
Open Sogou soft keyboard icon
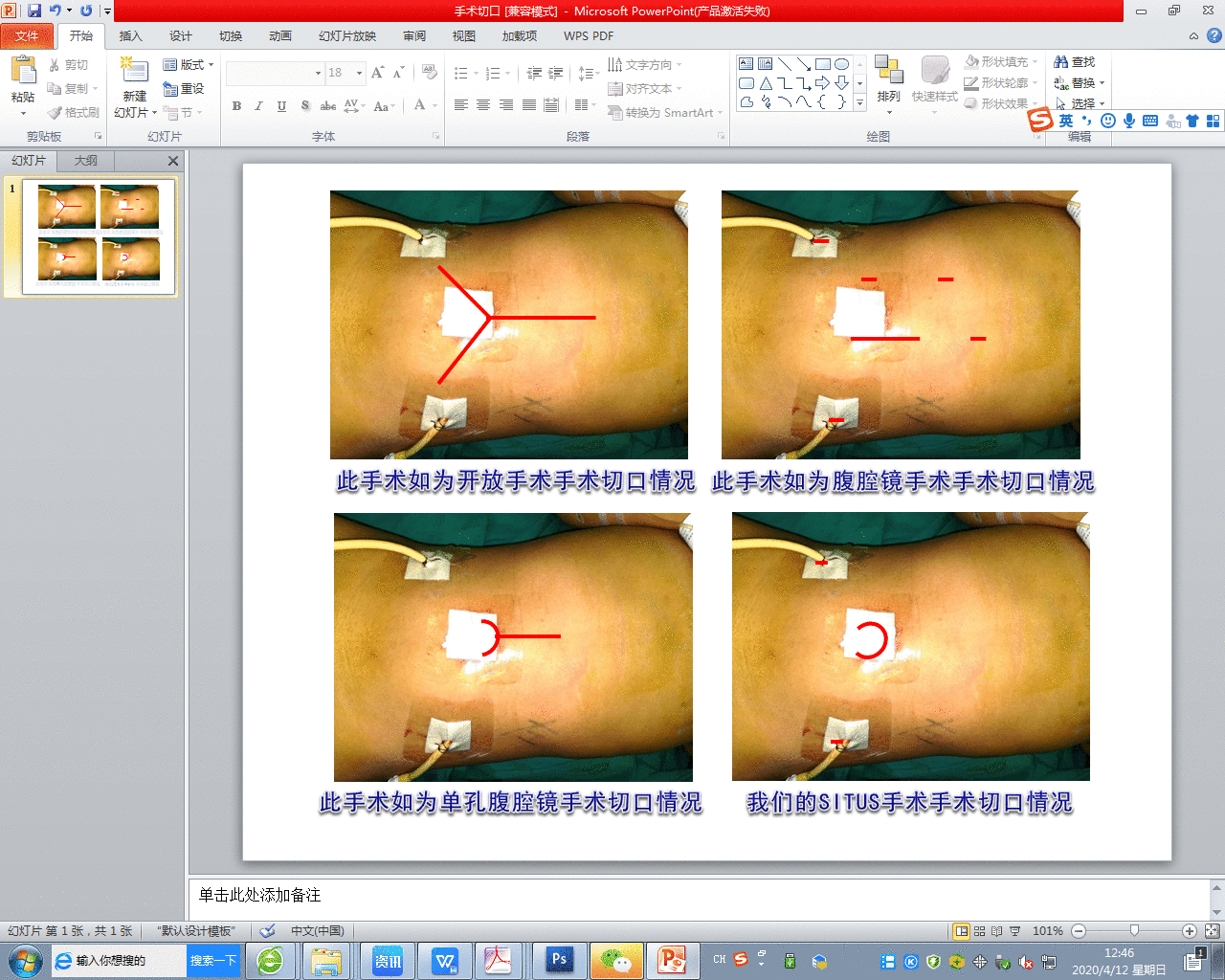(1150, 121)
